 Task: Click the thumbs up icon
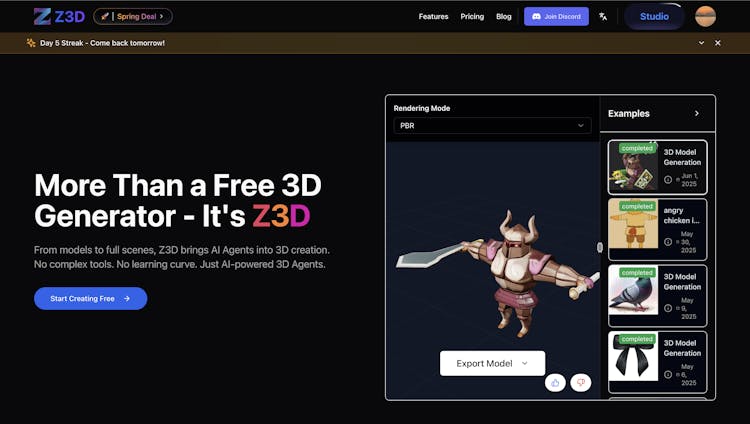click(555, 382)
